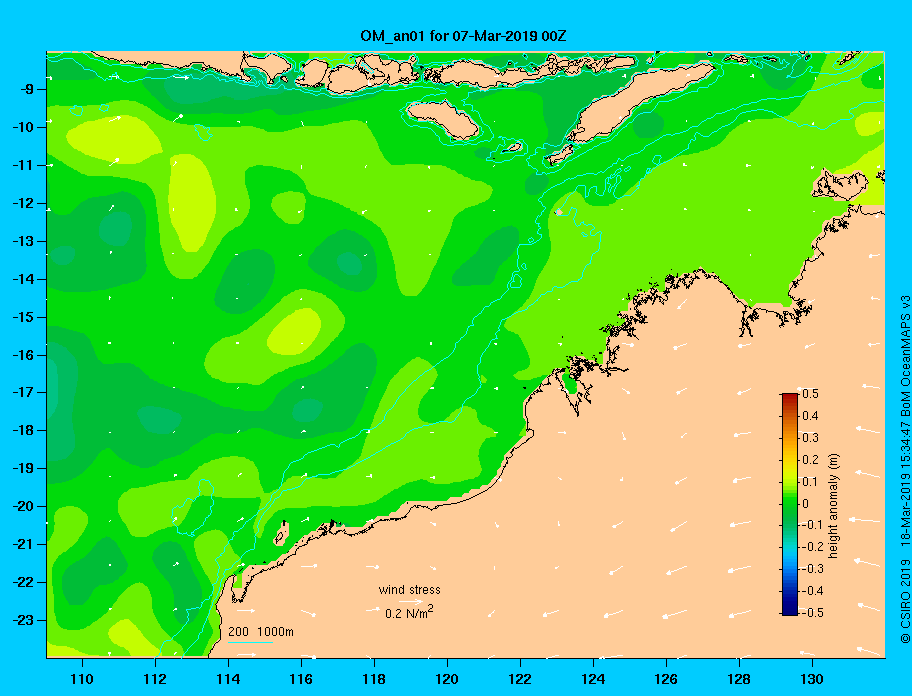
Task: Select the "-12" latitude label
Action: pyautogui.click(x=23, y=204)
